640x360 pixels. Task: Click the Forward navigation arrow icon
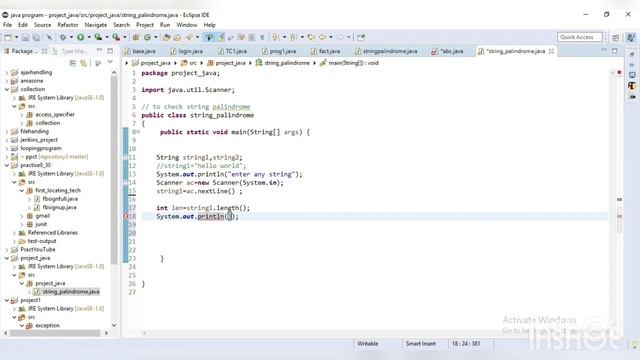pos(340,38)
